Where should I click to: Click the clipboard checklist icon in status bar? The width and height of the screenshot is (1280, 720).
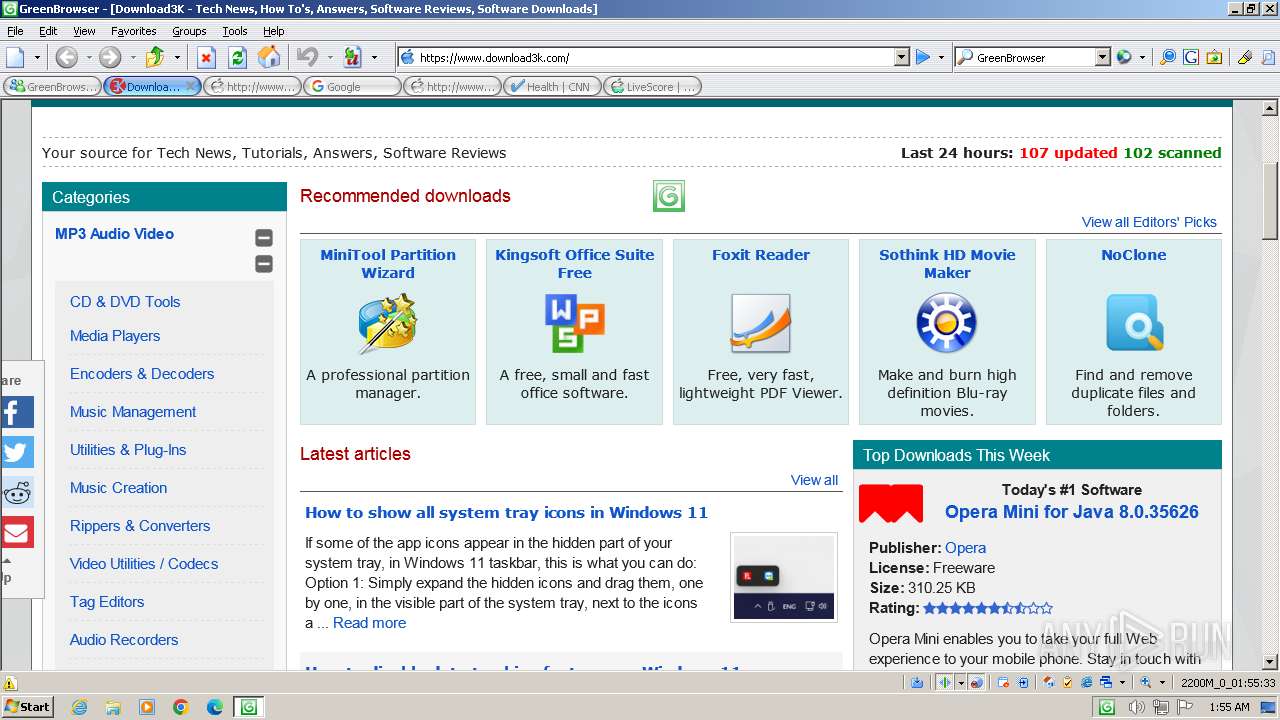[1068, 683]
